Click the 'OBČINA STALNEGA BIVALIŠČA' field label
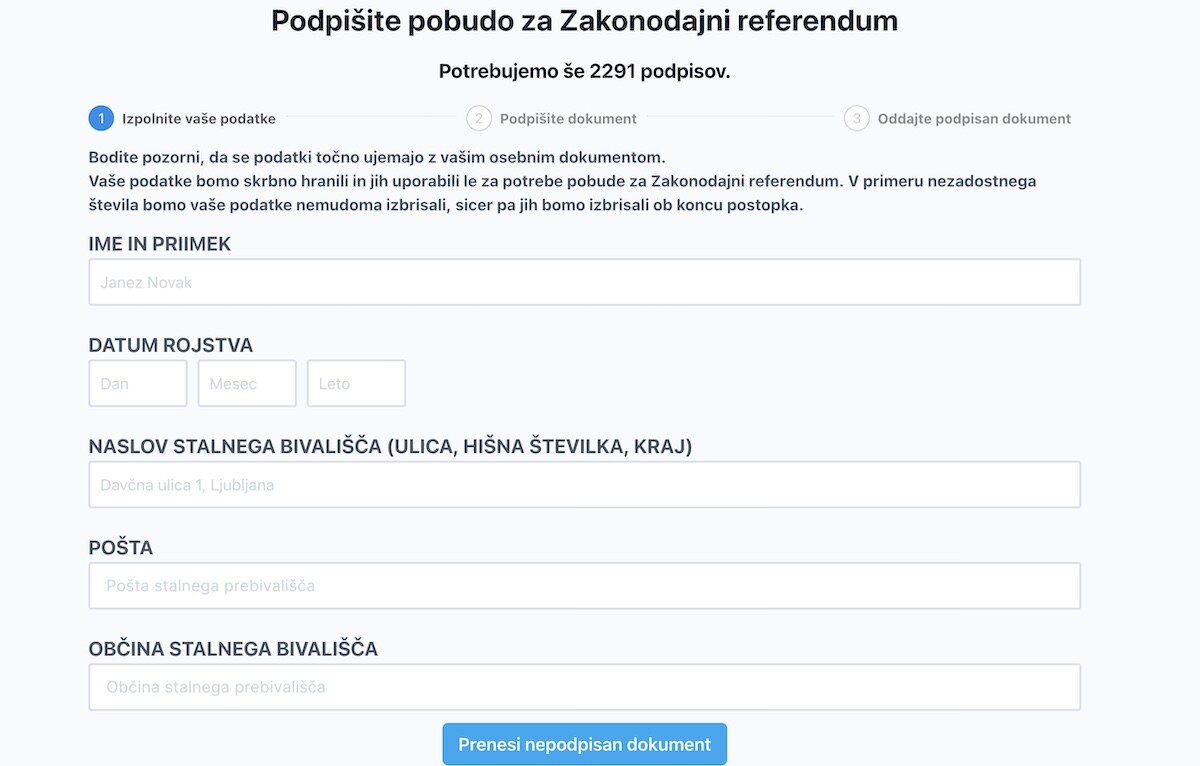The height and width of the screenshot is (766, 1200). coord(233,649)
